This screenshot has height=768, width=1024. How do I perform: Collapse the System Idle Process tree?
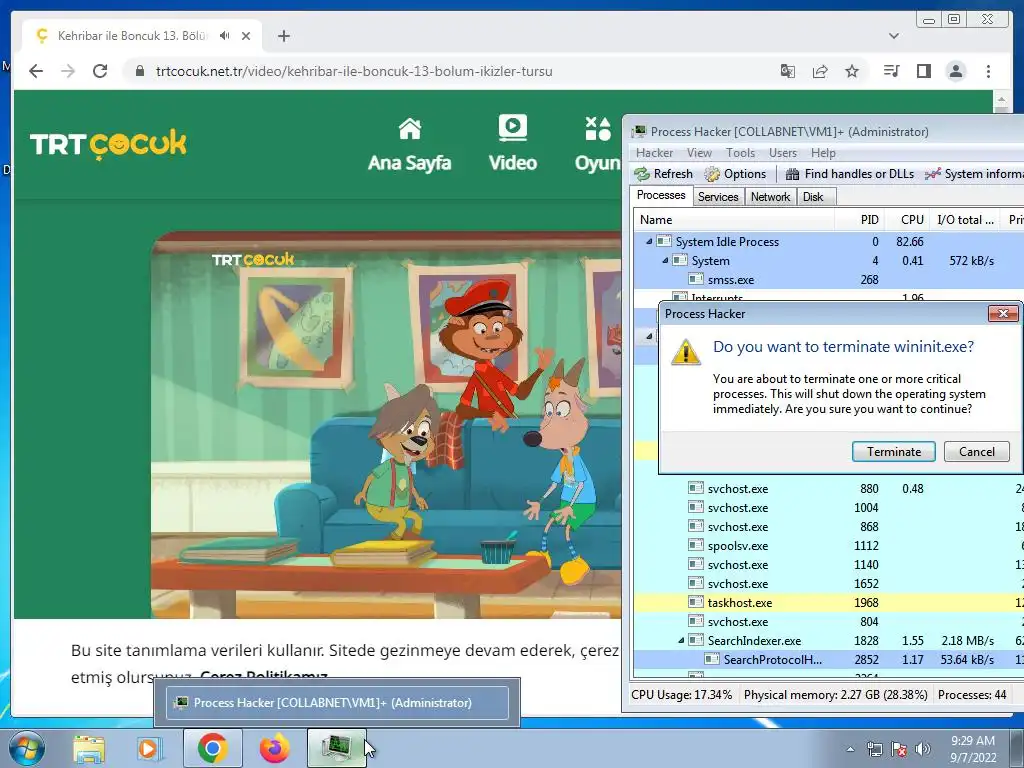coord(648,242)
